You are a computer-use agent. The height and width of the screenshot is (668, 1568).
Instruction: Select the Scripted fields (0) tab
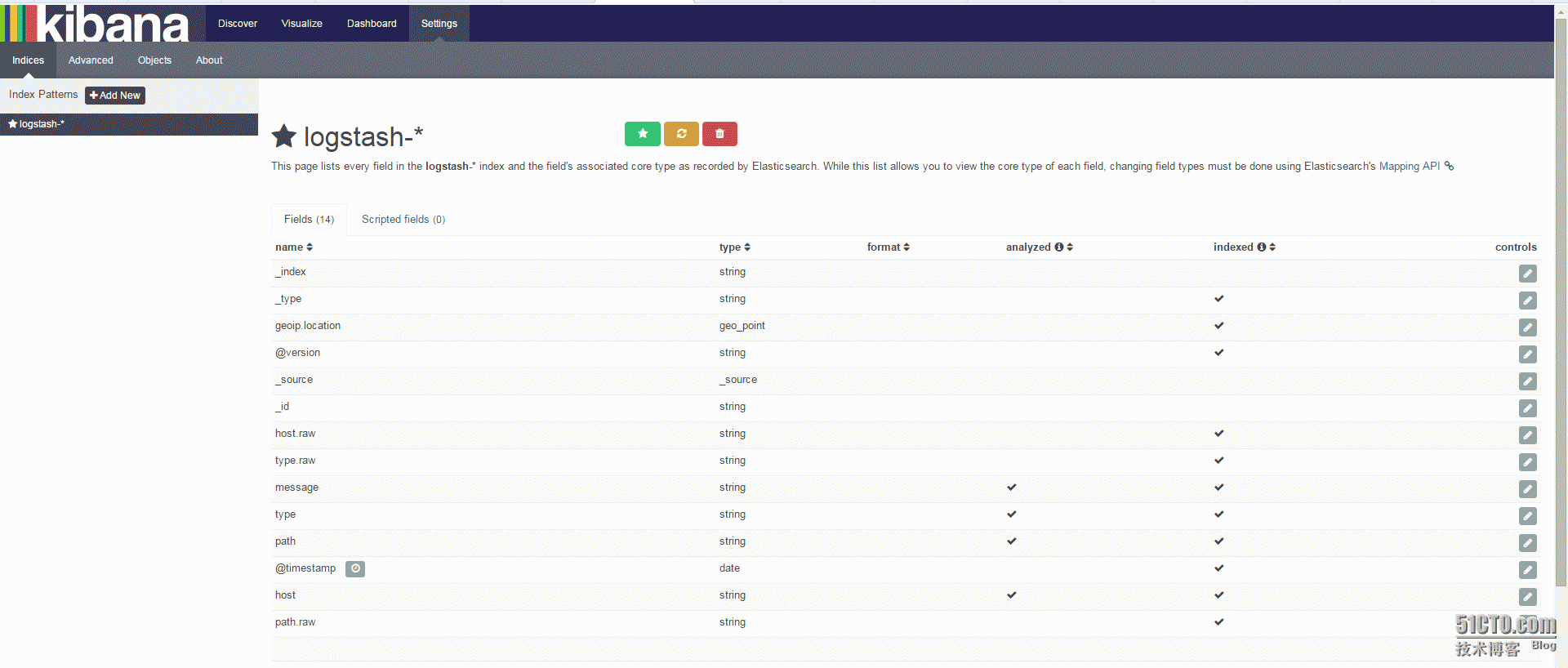pyautogui.click(x=403, y=219)
